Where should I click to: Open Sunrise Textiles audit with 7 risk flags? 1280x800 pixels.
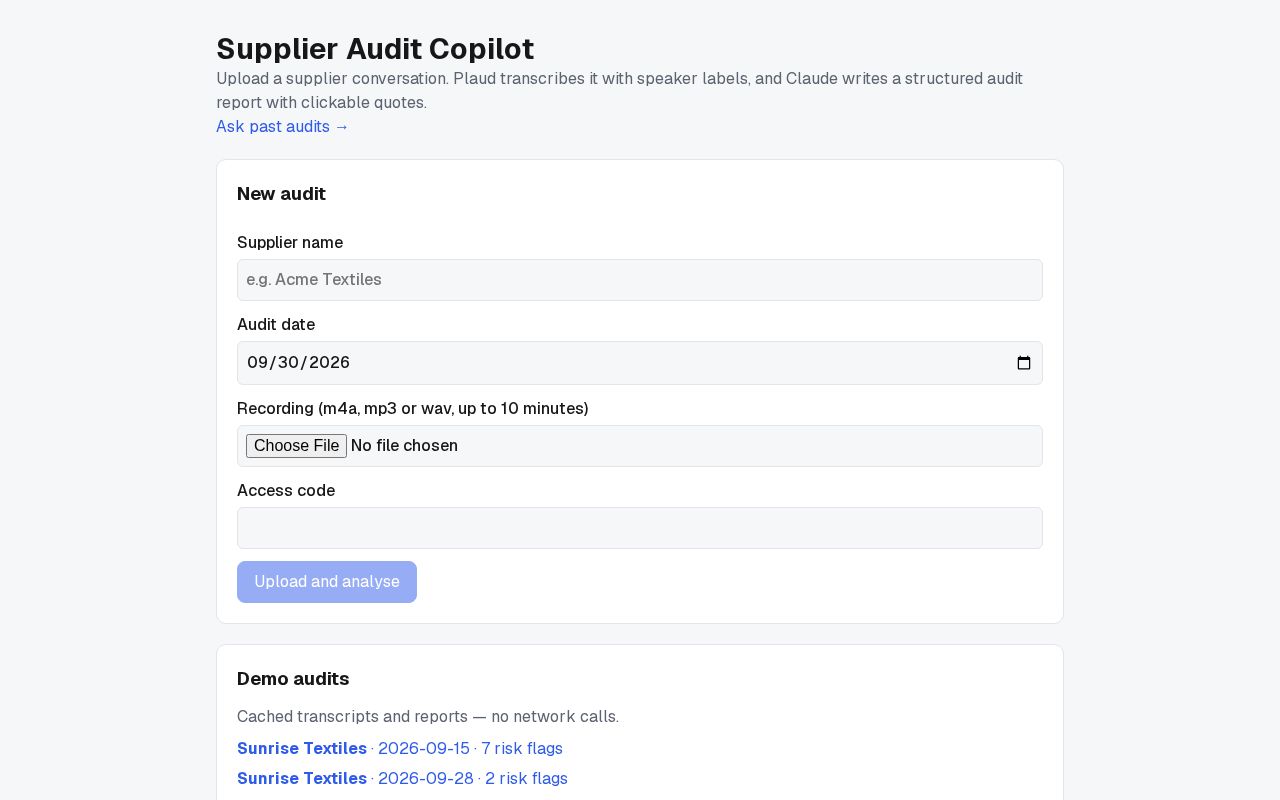click(x=400, y=749)
